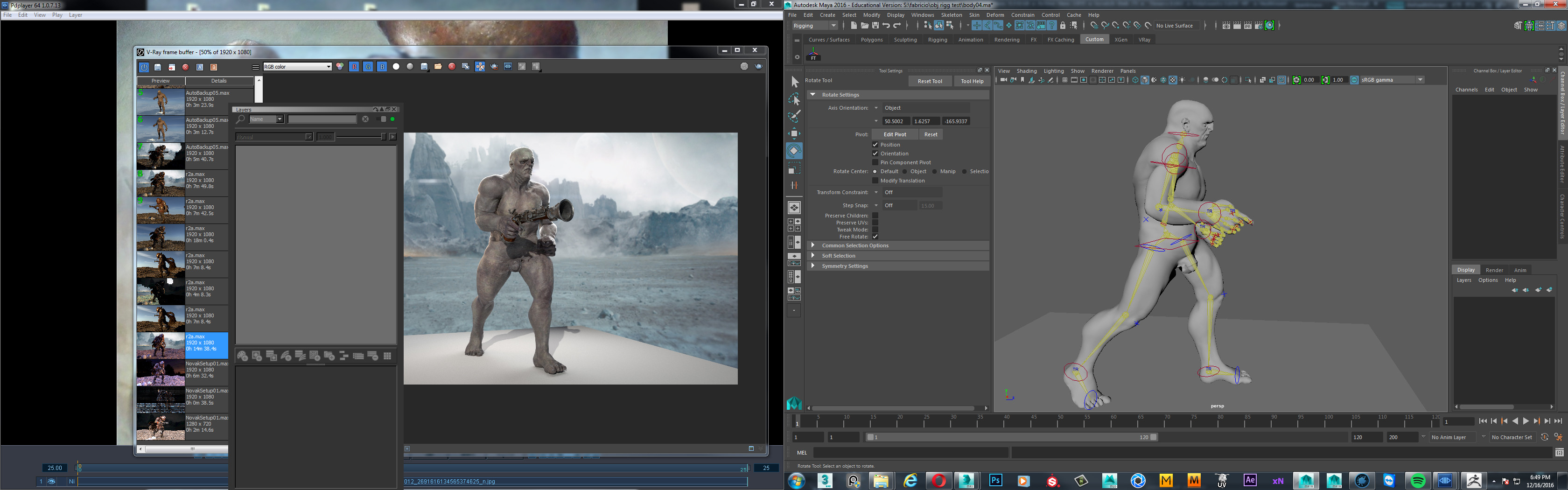Click the orange B compare button in V-Ray

pos(214,67)
